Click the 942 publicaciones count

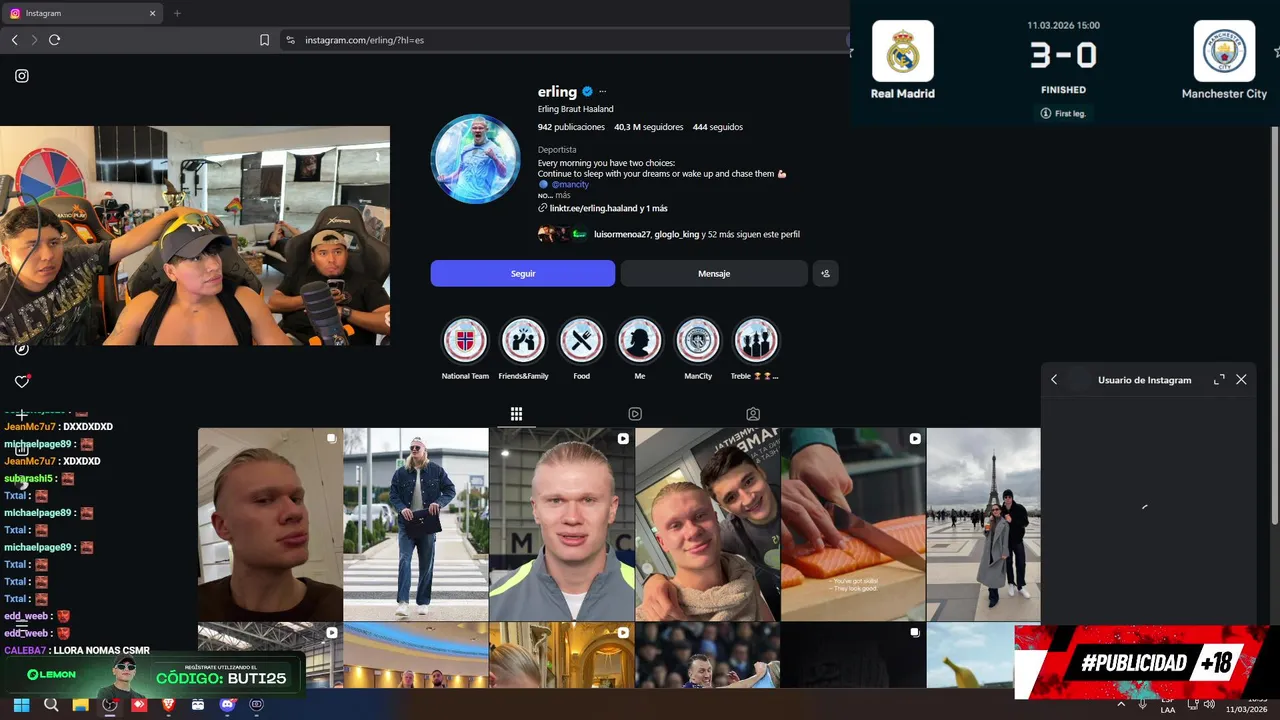[x=571, y=127]
